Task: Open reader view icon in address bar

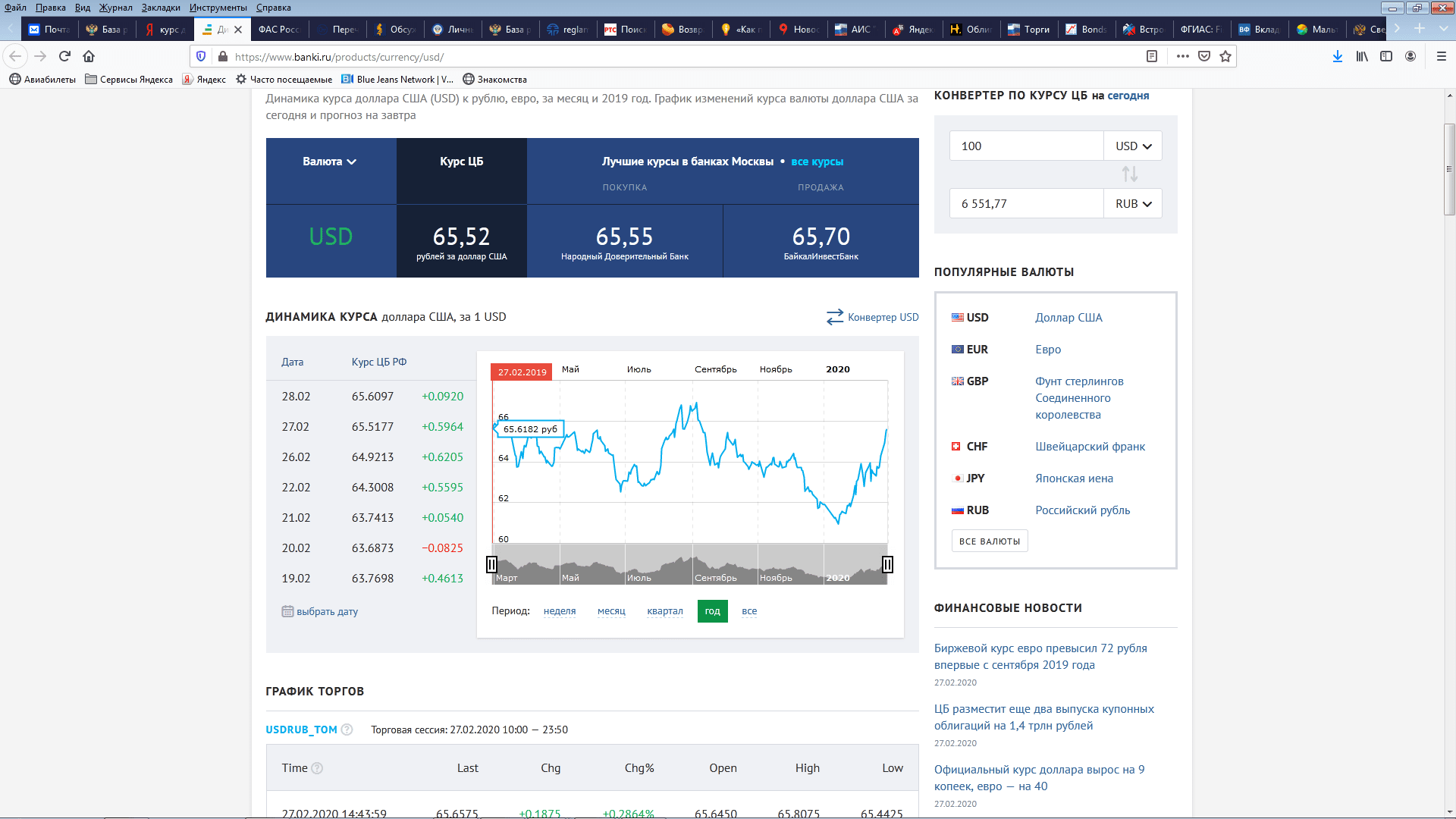Action: (x=1152, y=56)
